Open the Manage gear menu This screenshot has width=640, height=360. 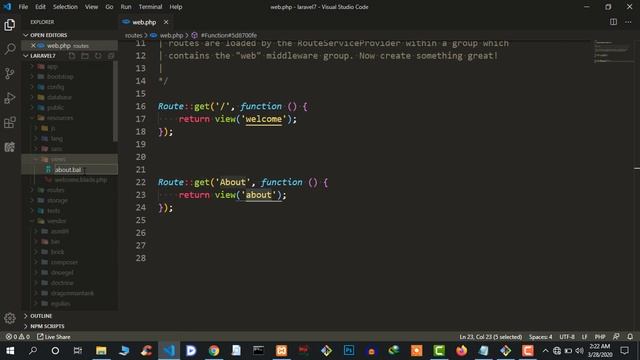(x=10, y=318)
